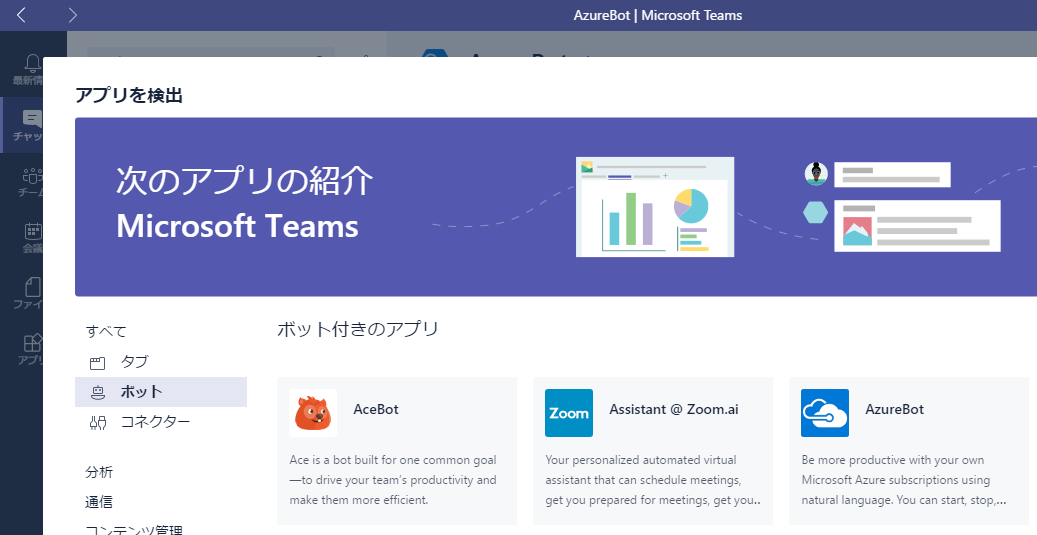Image resolution: width=1037 pixels, height=535 pixels.
Task: Filter apps by 分析 category
Action: (99, 472)
